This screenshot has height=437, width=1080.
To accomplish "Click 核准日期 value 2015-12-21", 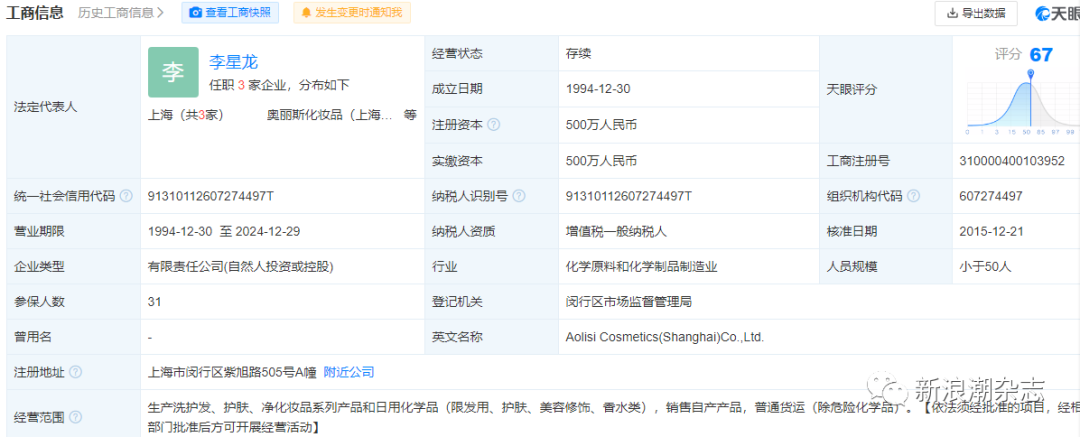I will click(991, 232).
